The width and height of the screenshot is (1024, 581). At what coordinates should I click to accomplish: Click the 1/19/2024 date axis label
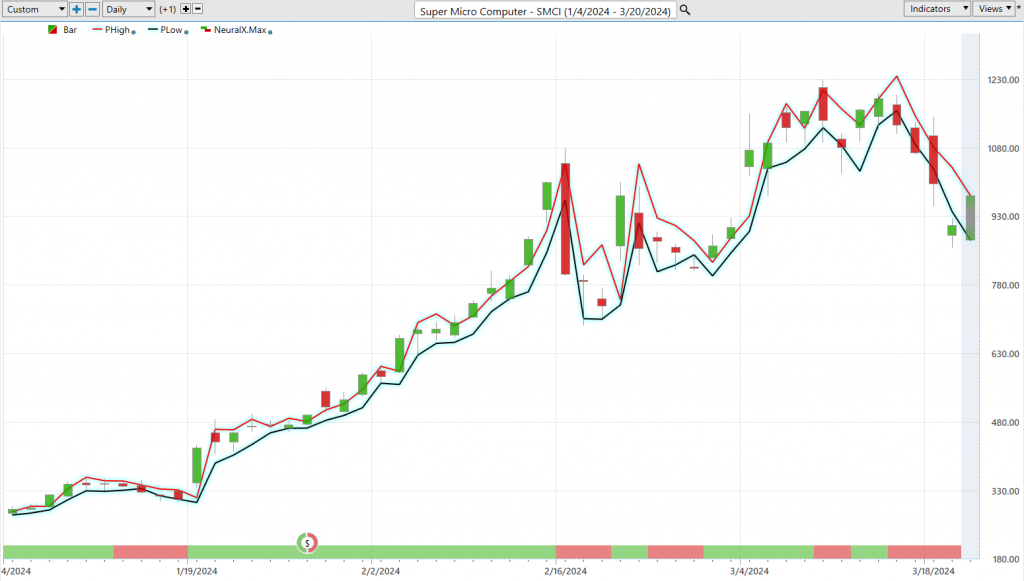197,571
